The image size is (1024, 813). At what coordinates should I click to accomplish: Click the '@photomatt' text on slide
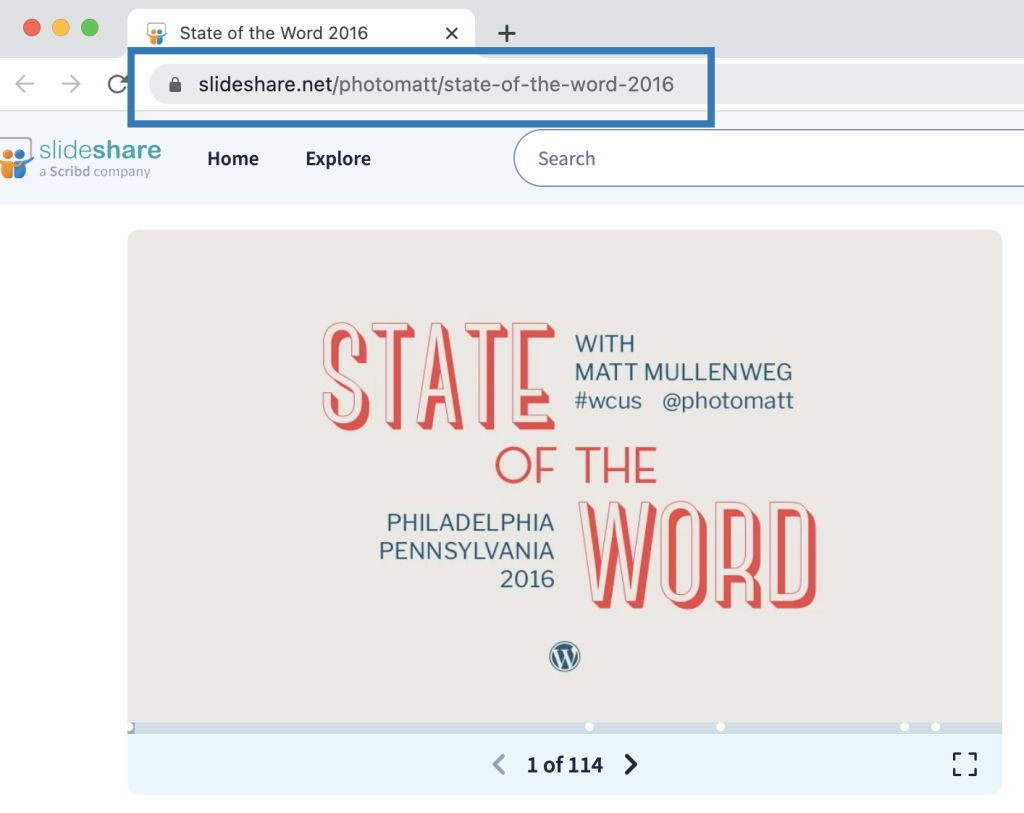click(728, 400)
